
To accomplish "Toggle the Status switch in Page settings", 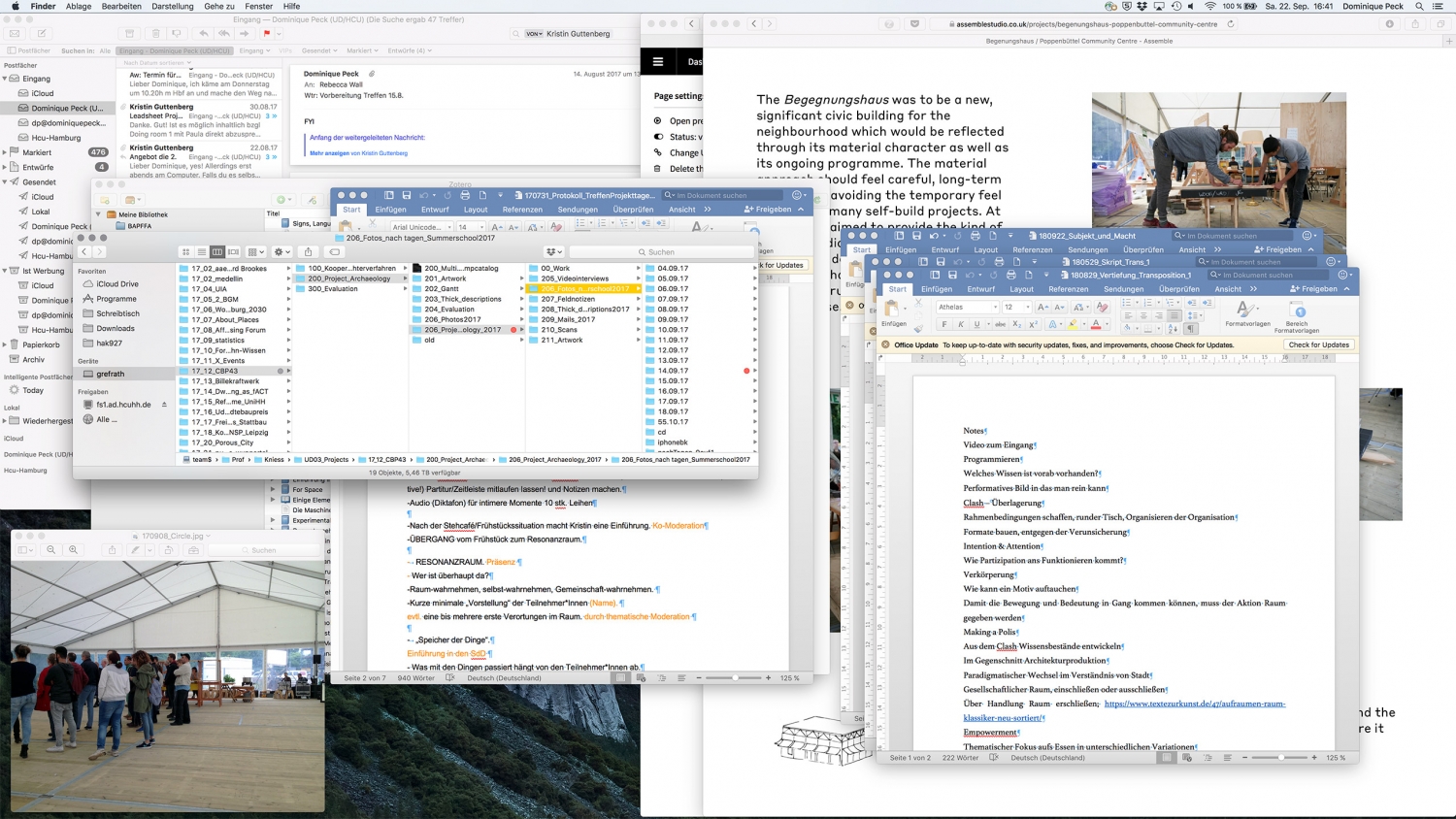I will click(x=658, y=137).
